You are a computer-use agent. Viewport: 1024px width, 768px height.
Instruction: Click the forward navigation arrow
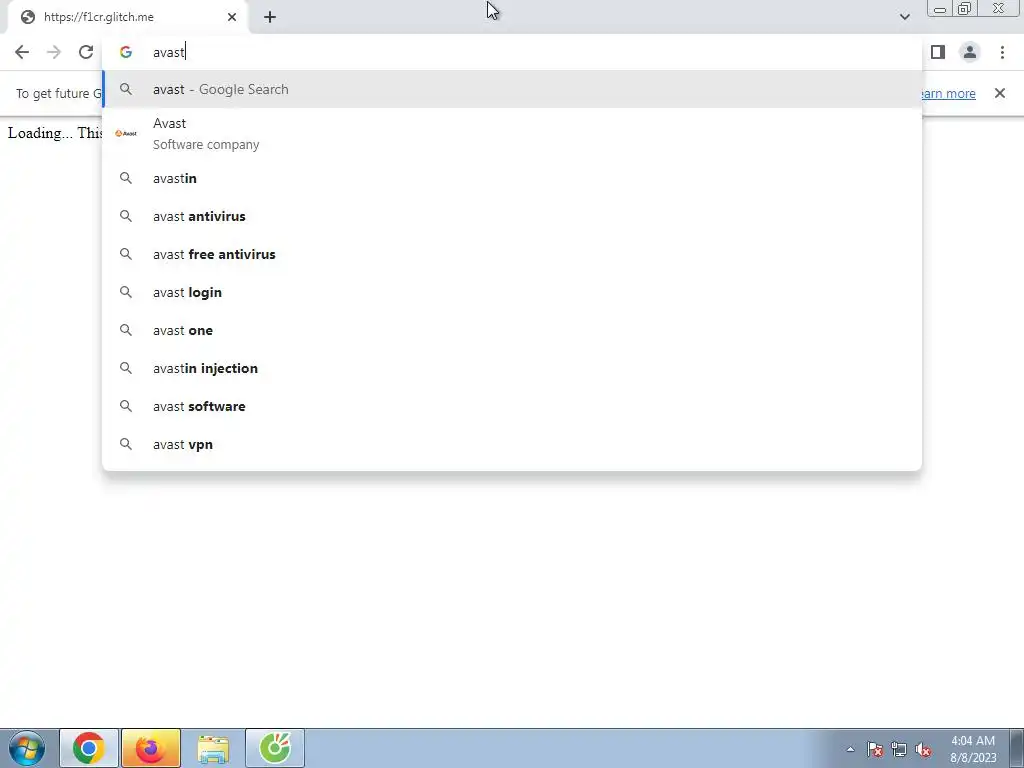click(x=54, y=52)
